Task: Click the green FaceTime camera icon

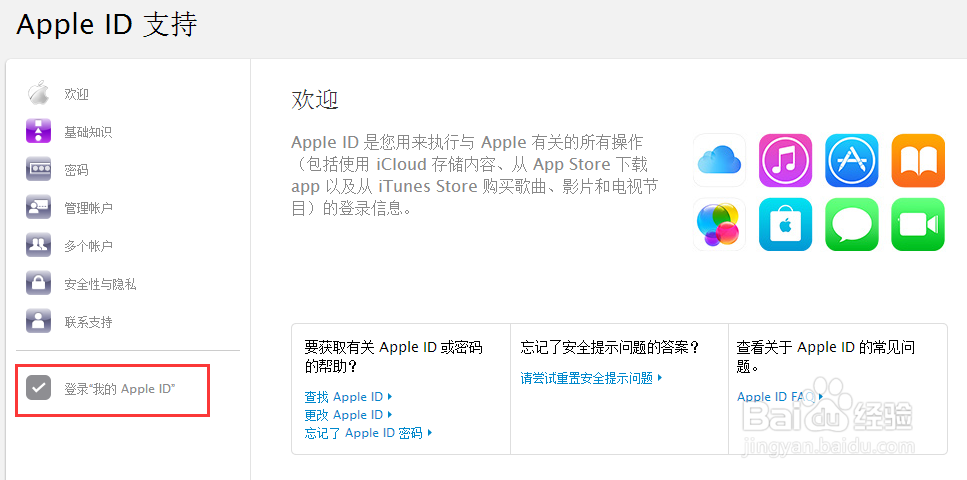Action: pos(918,224)
